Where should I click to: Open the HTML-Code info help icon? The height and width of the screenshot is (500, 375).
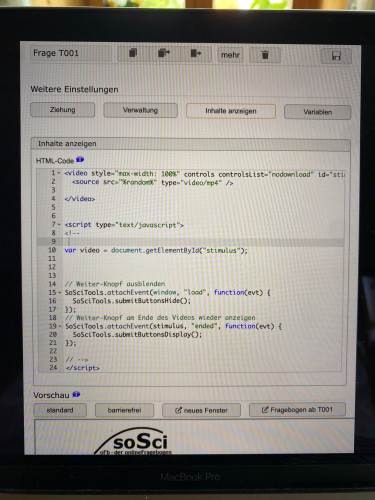[x=80, y=160]
